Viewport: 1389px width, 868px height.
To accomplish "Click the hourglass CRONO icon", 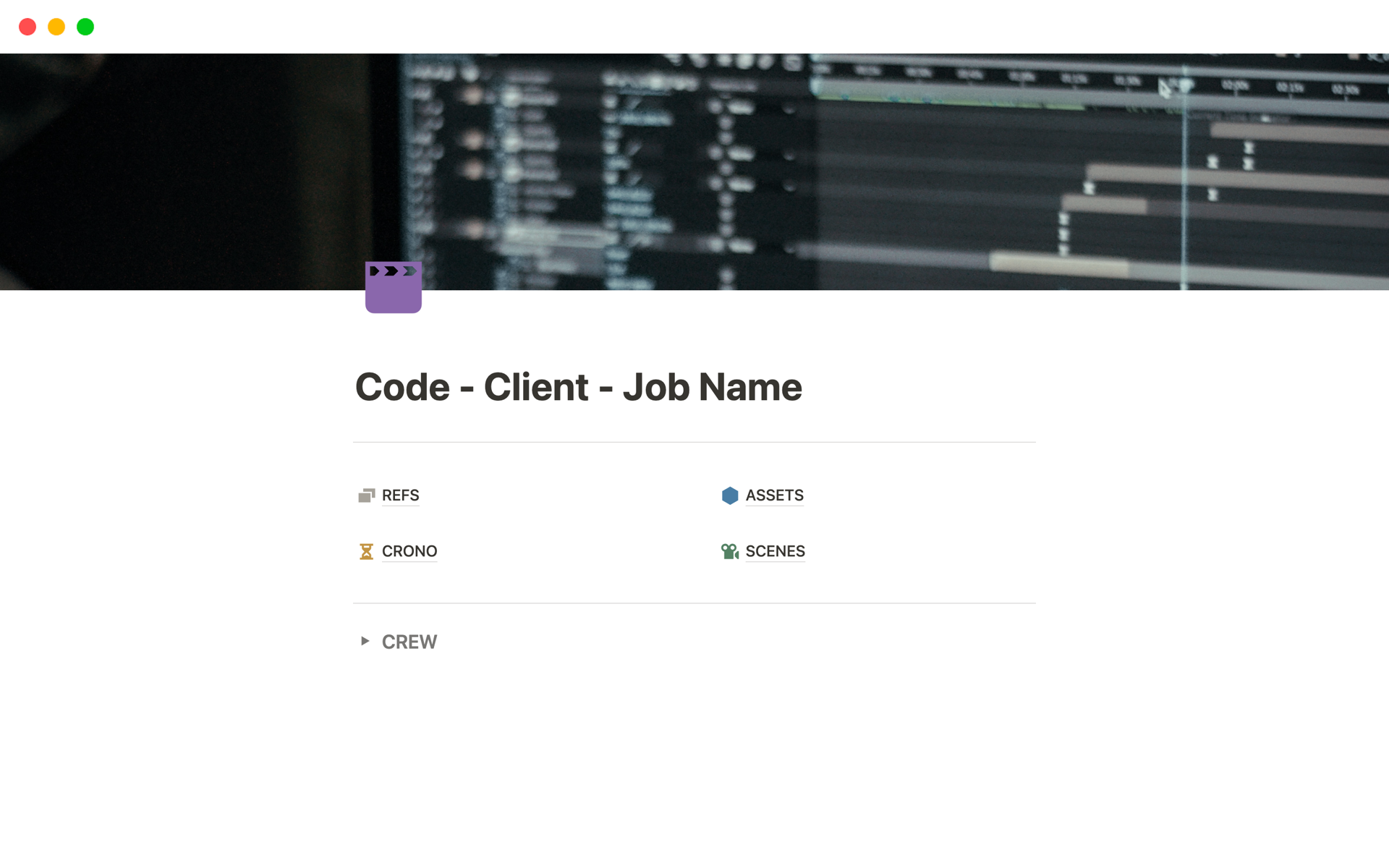I will click(x=367, y=551).
